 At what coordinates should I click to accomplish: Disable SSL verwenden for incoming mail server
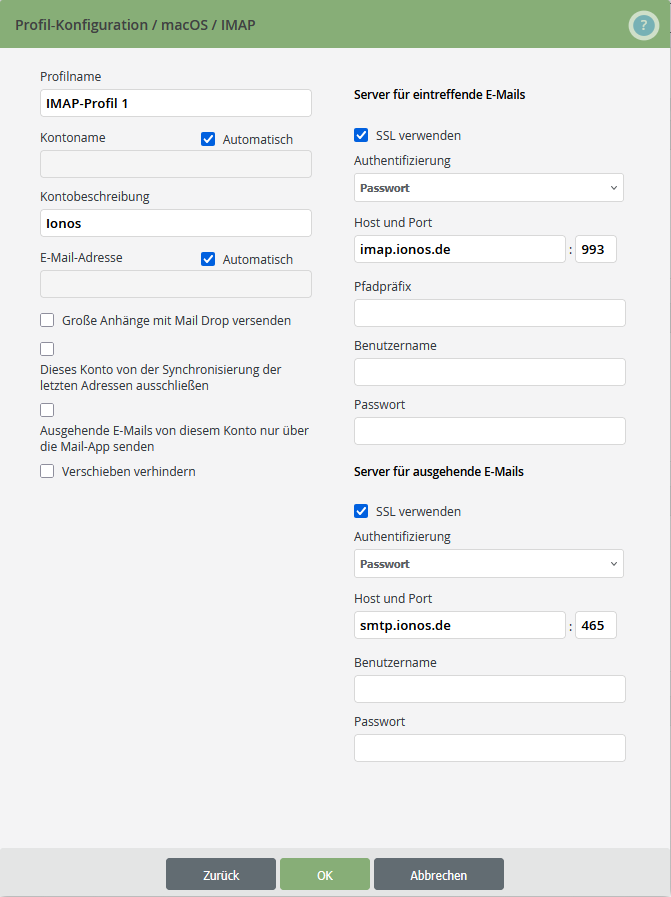coord(361,135)
